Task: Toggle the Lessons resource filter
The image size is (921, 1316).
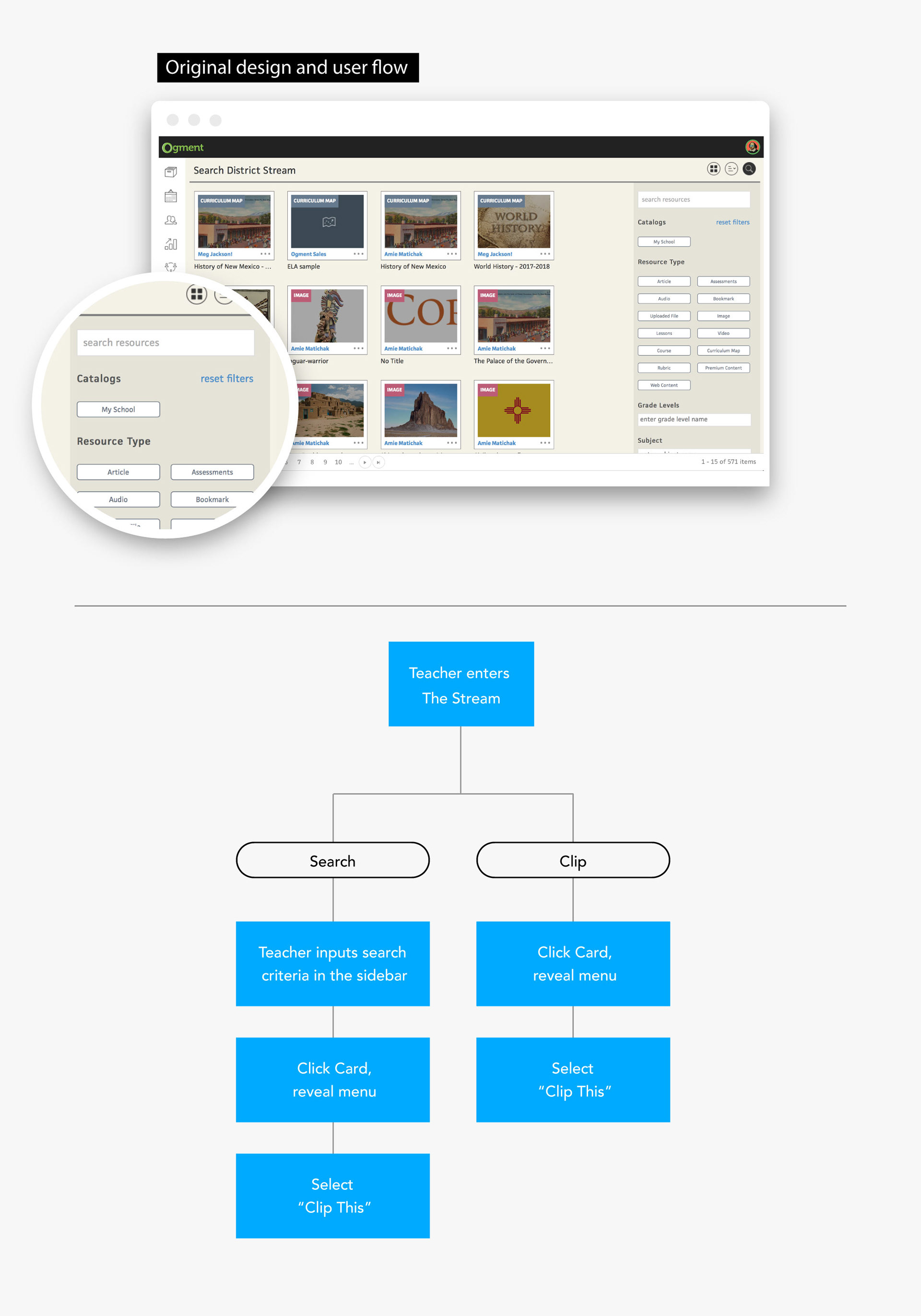Action: coord(664,333)
